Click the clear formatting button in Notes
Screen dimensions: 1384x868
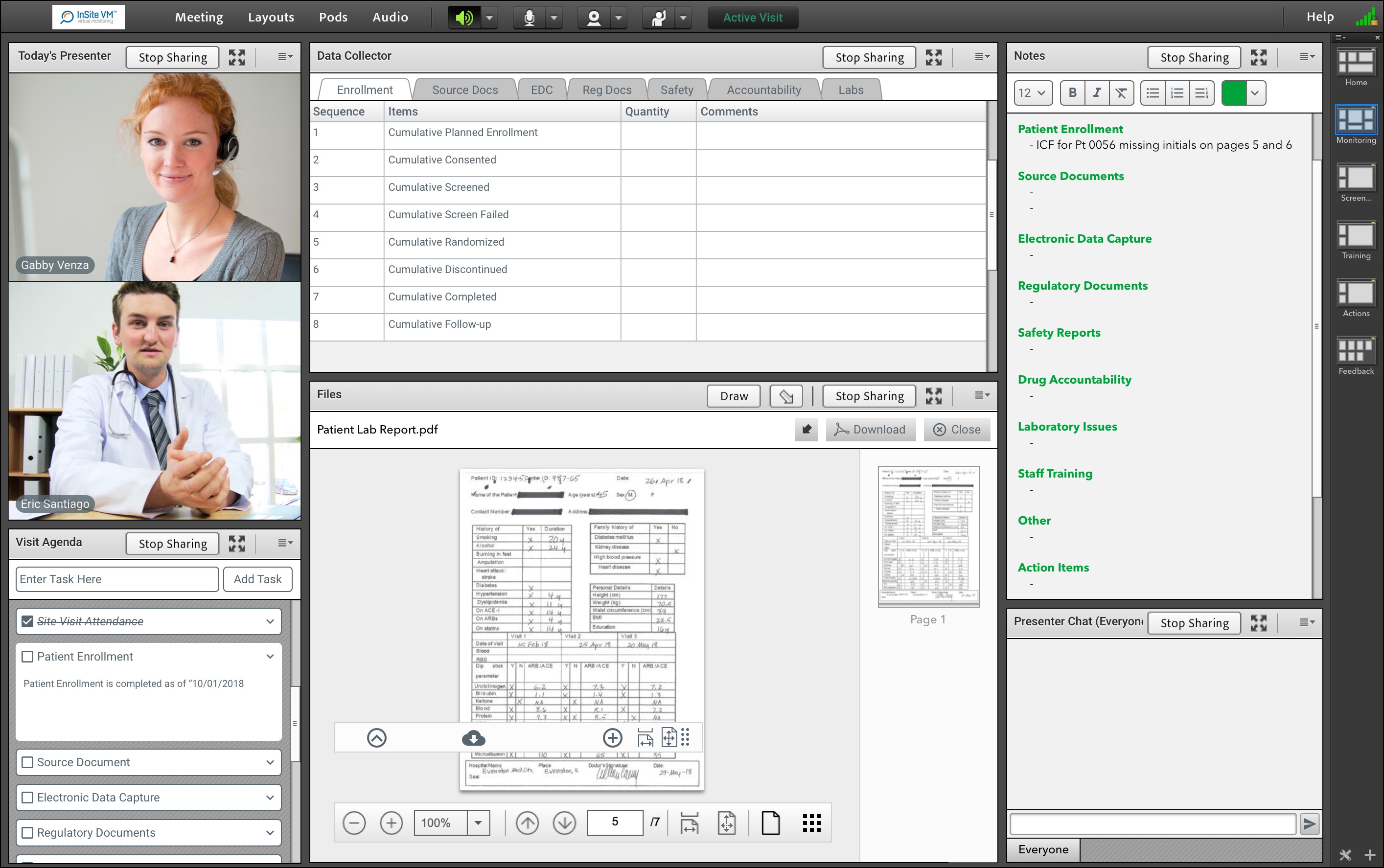coord(1121,92)
